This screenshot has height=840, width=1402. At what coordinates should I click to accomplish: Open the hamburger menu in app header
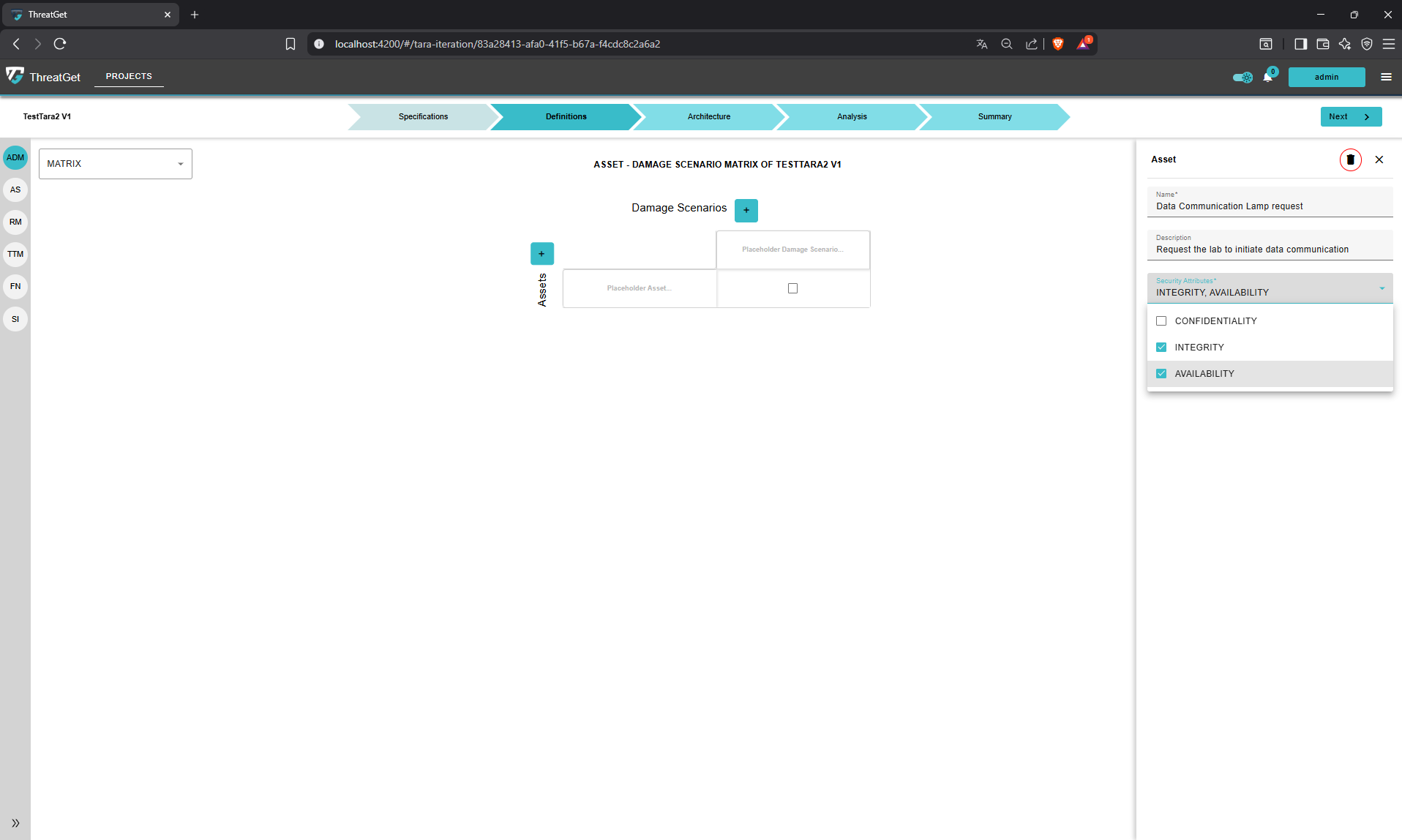coord(1386,77)
